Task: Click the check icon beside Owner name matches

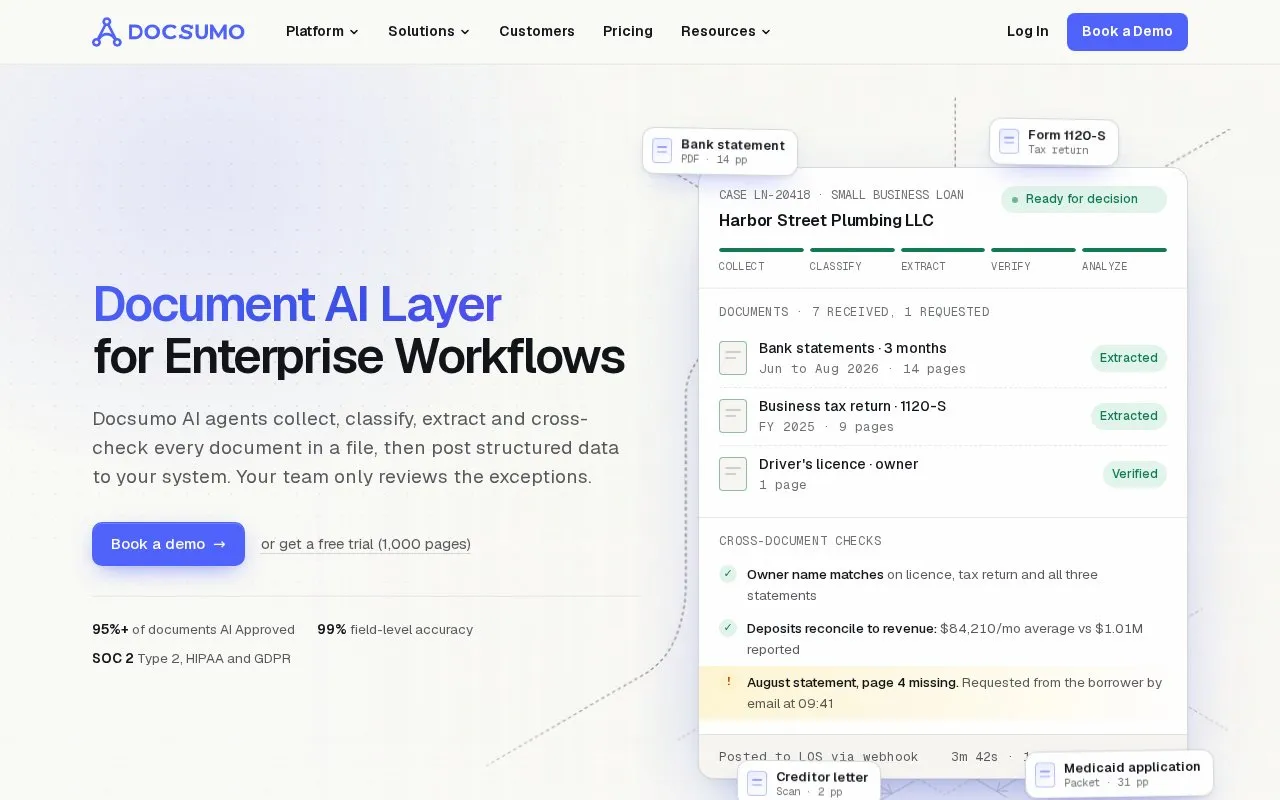Action: click(x=728, y=574)
